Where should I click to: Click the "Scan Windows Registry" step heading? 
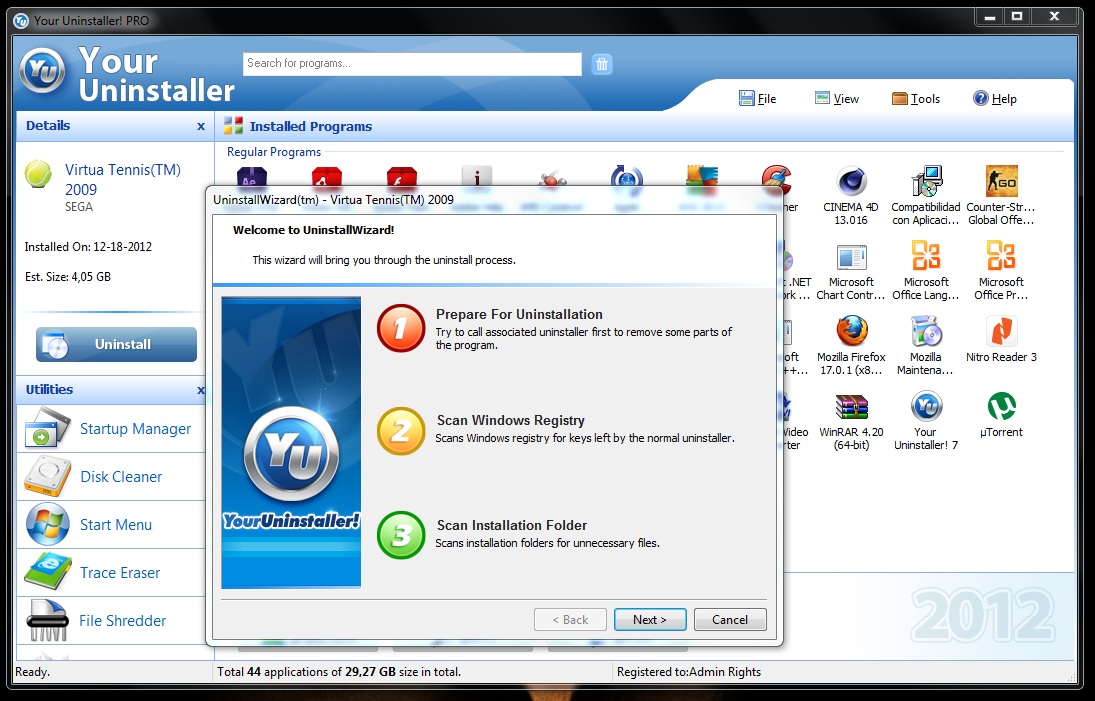click(510, 420)
